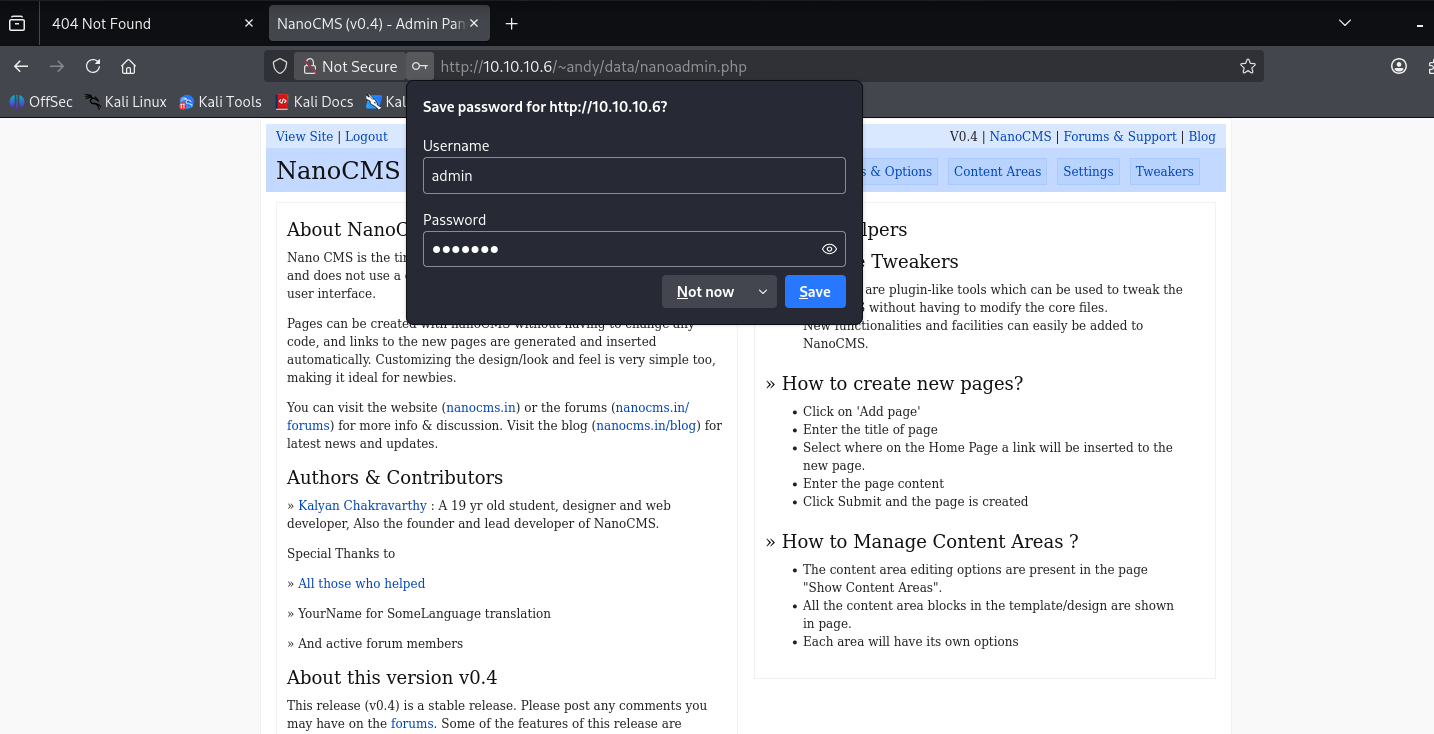This screenshot has height=734, width=1434.
Task: Open the account profile icon
Action: click(x=1399, y=66)
